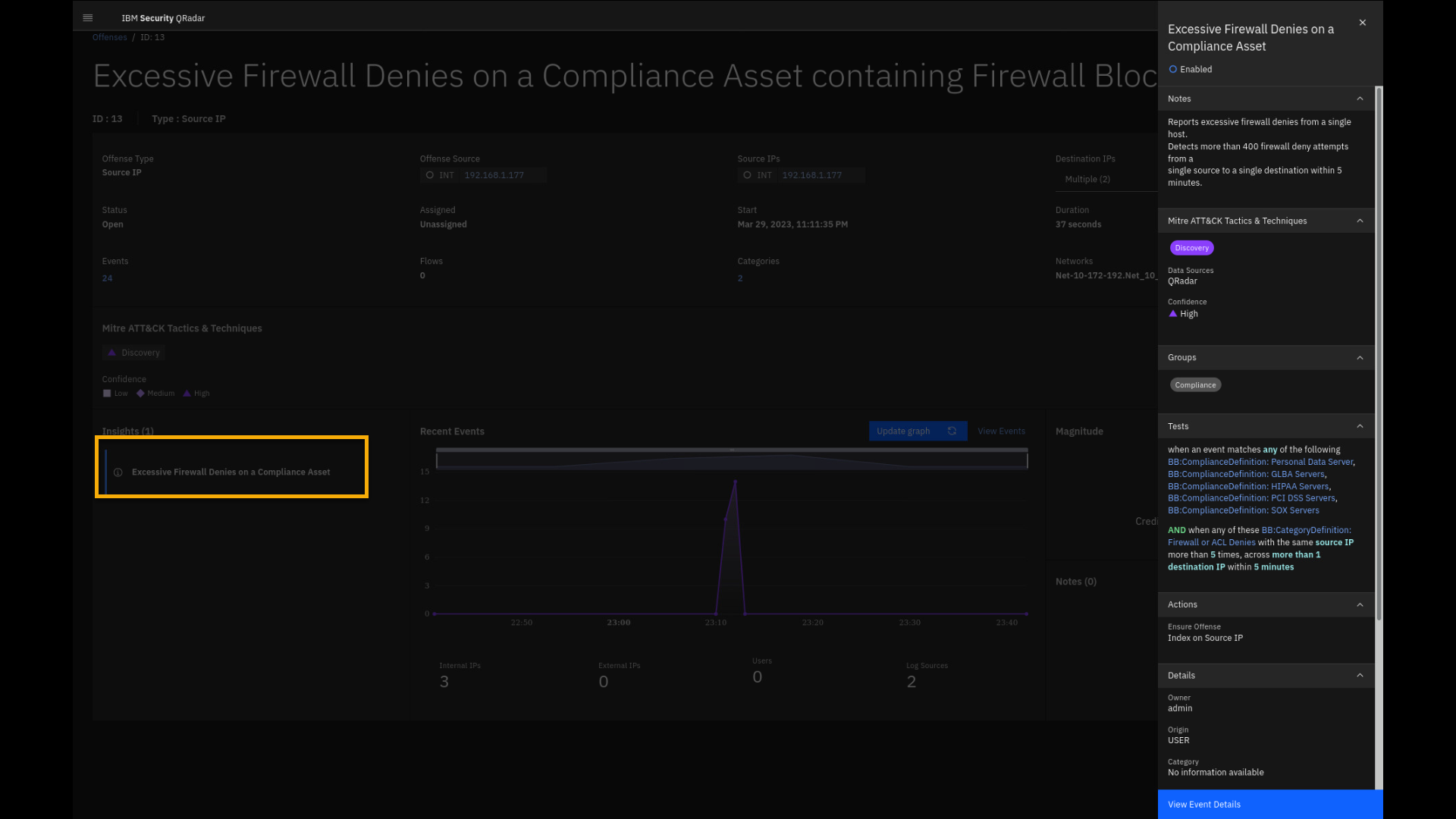The width and height of the screenshot is (1456, 819).
Task: Select the Discovery tactic tag in panel
Action: click(x=1191, y=248)
